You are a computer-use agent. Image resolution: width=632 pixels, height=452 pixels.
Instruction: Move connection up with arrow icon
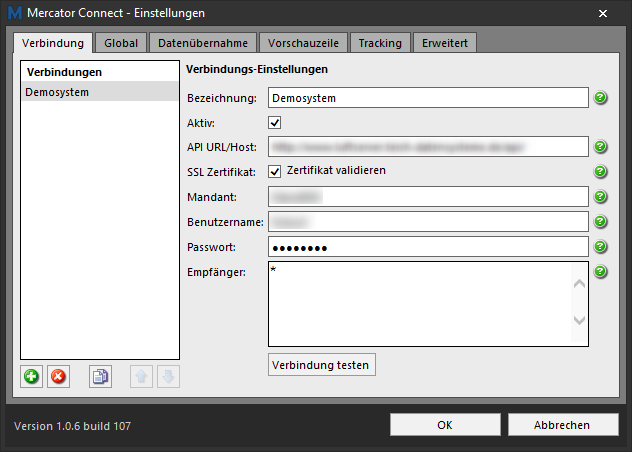[x=141, y=377]
